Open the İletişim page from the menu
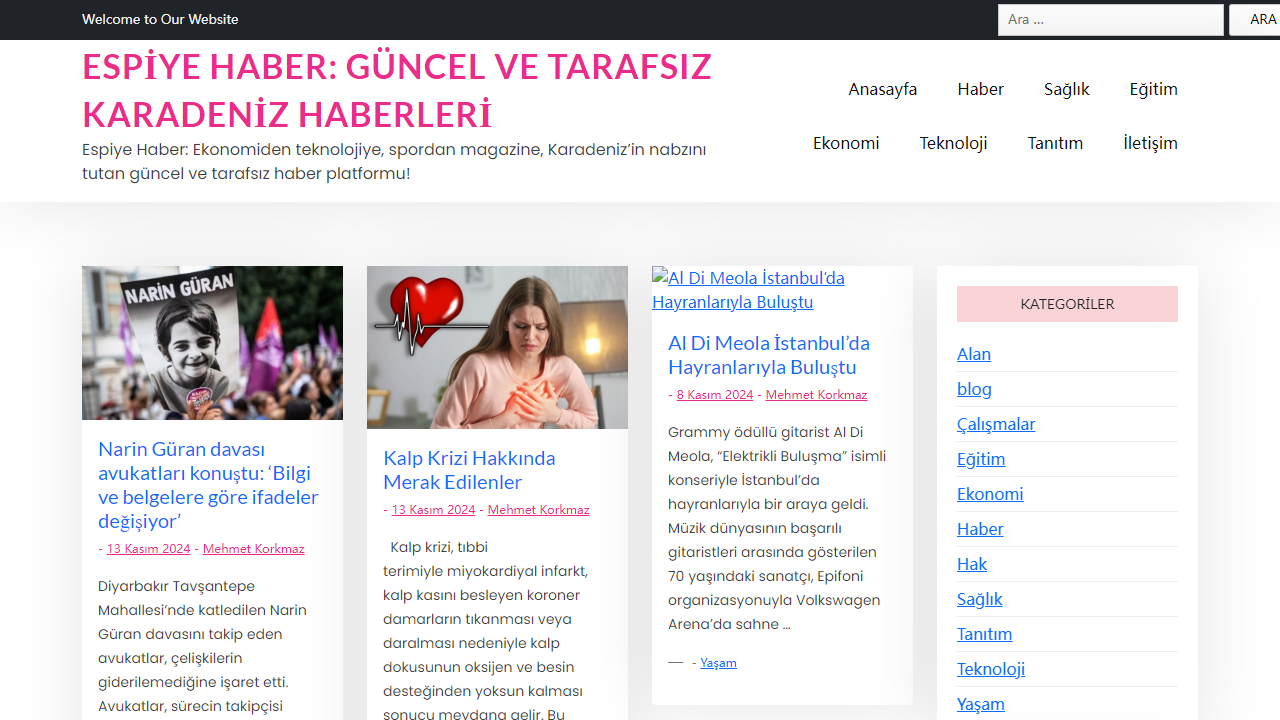 click(x=1150, y=143)
